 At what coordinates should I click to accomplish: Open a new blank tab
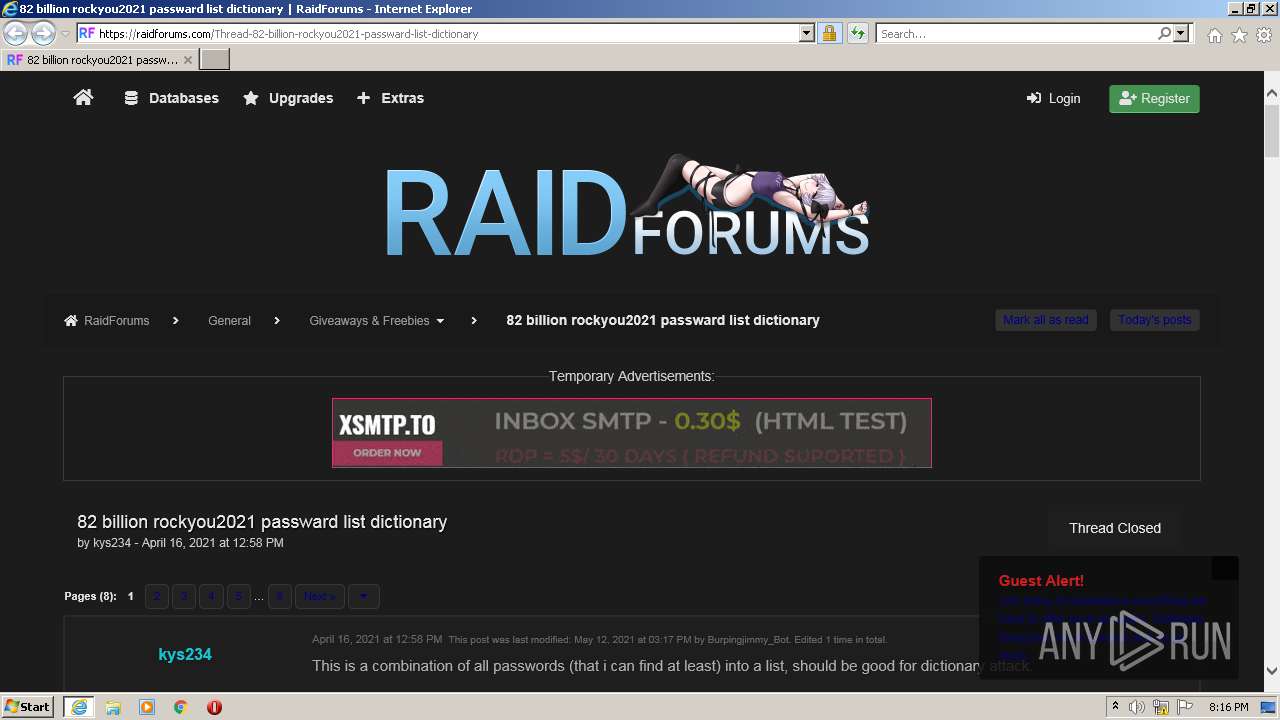tap(215, 60)
